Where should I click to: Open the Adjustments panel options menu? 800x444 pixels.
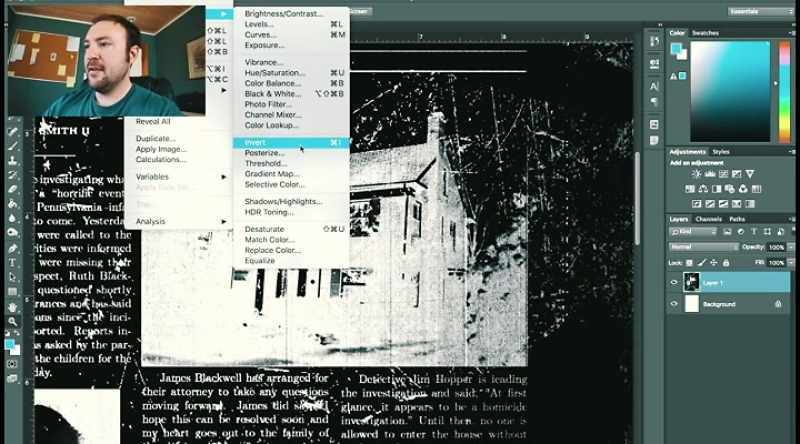pyautogui.click(x=791, y=152)
